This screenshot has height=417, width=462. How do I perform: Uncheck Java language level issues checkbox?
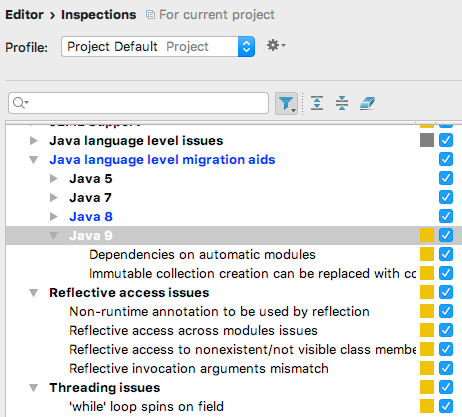coord(446,140)
